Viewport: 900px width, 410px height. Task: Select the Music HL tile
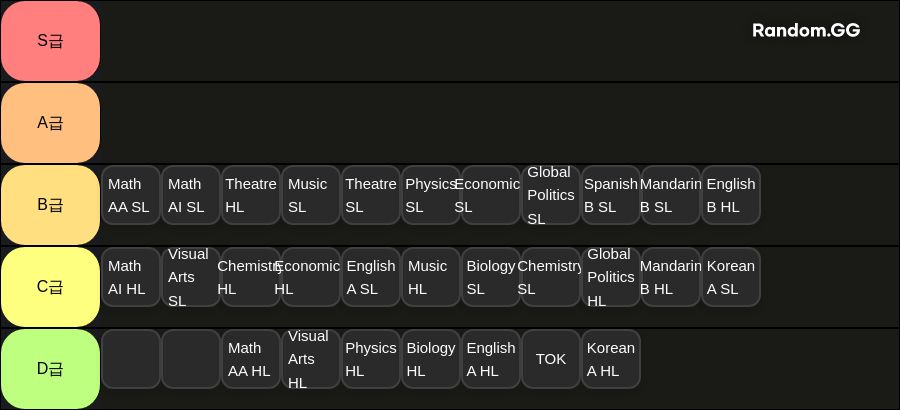point(431,277)
